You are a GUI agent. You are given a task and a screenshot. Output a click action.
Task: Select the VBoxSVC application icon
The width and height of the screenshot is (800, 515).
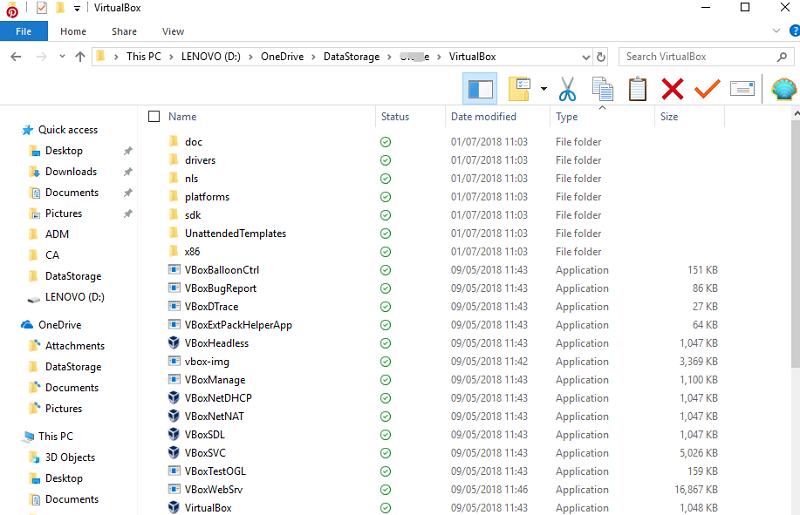pyautogui.click(x=174, y=452)
